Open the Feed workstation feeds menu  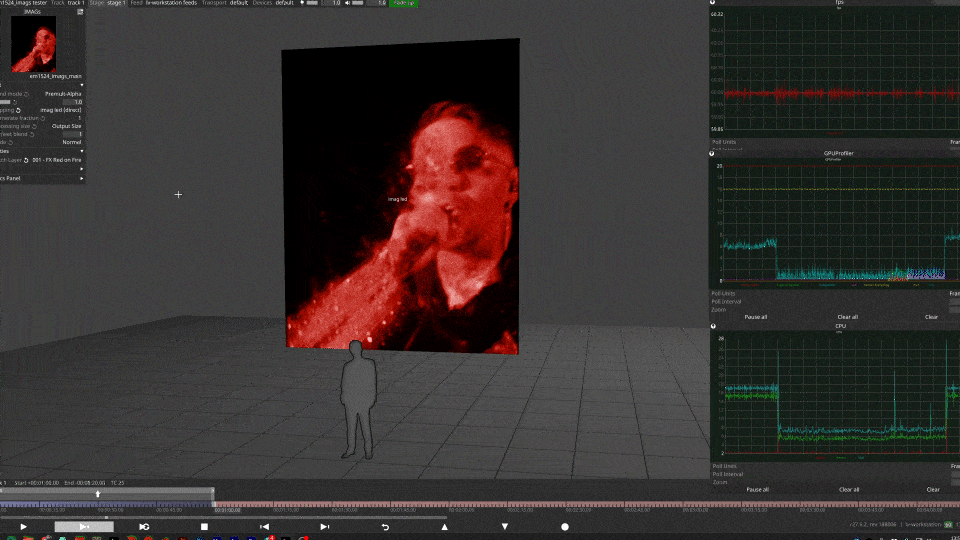tap(164, 3)
